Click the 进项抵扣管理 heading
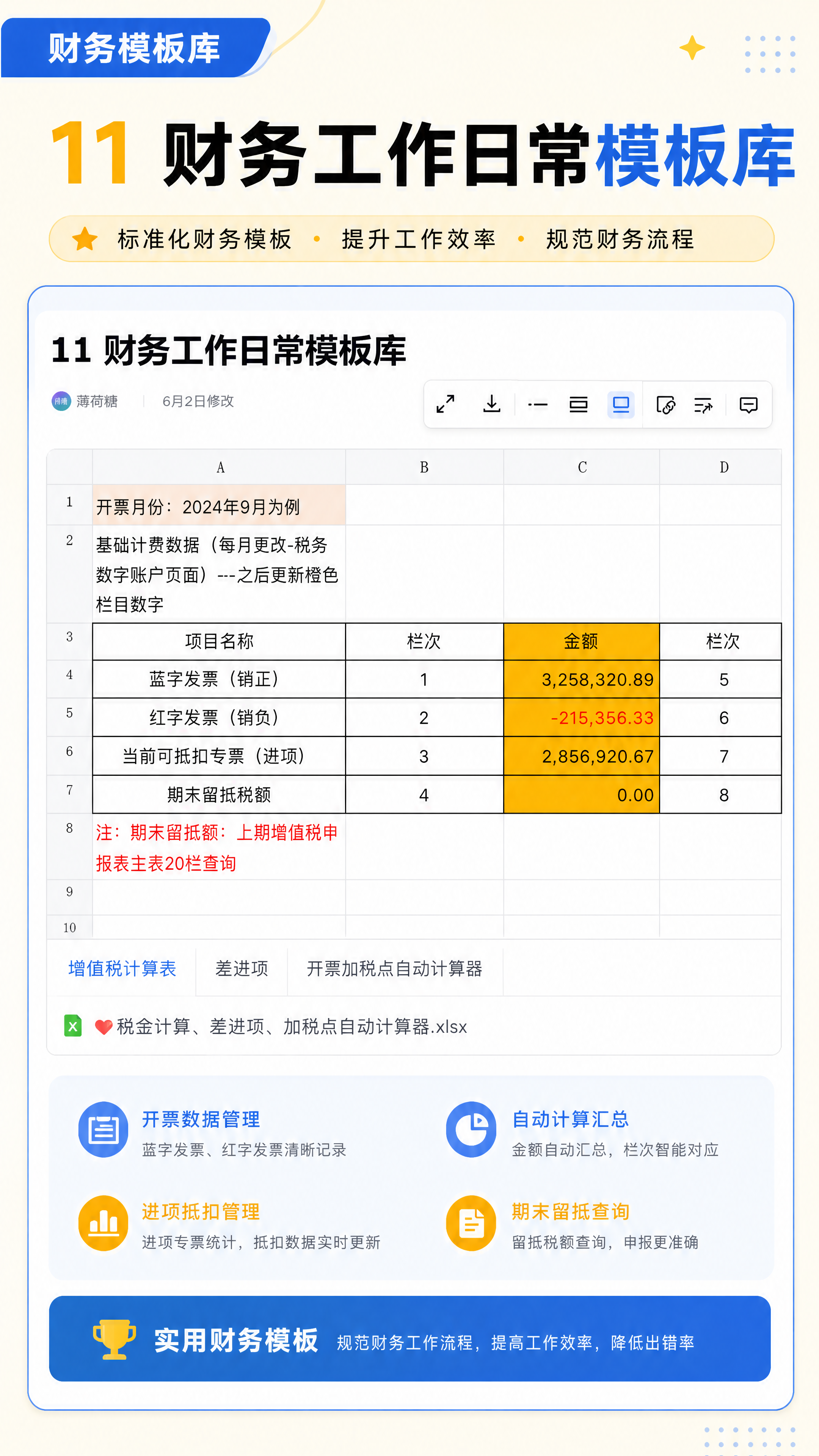 tap(201, 1212)
